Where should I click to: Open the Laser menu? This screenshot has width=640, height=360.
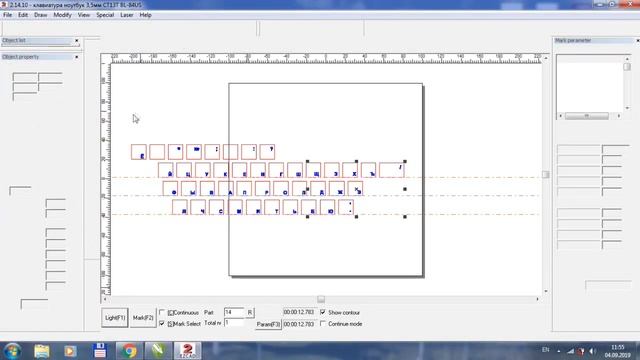coord(127,15)
